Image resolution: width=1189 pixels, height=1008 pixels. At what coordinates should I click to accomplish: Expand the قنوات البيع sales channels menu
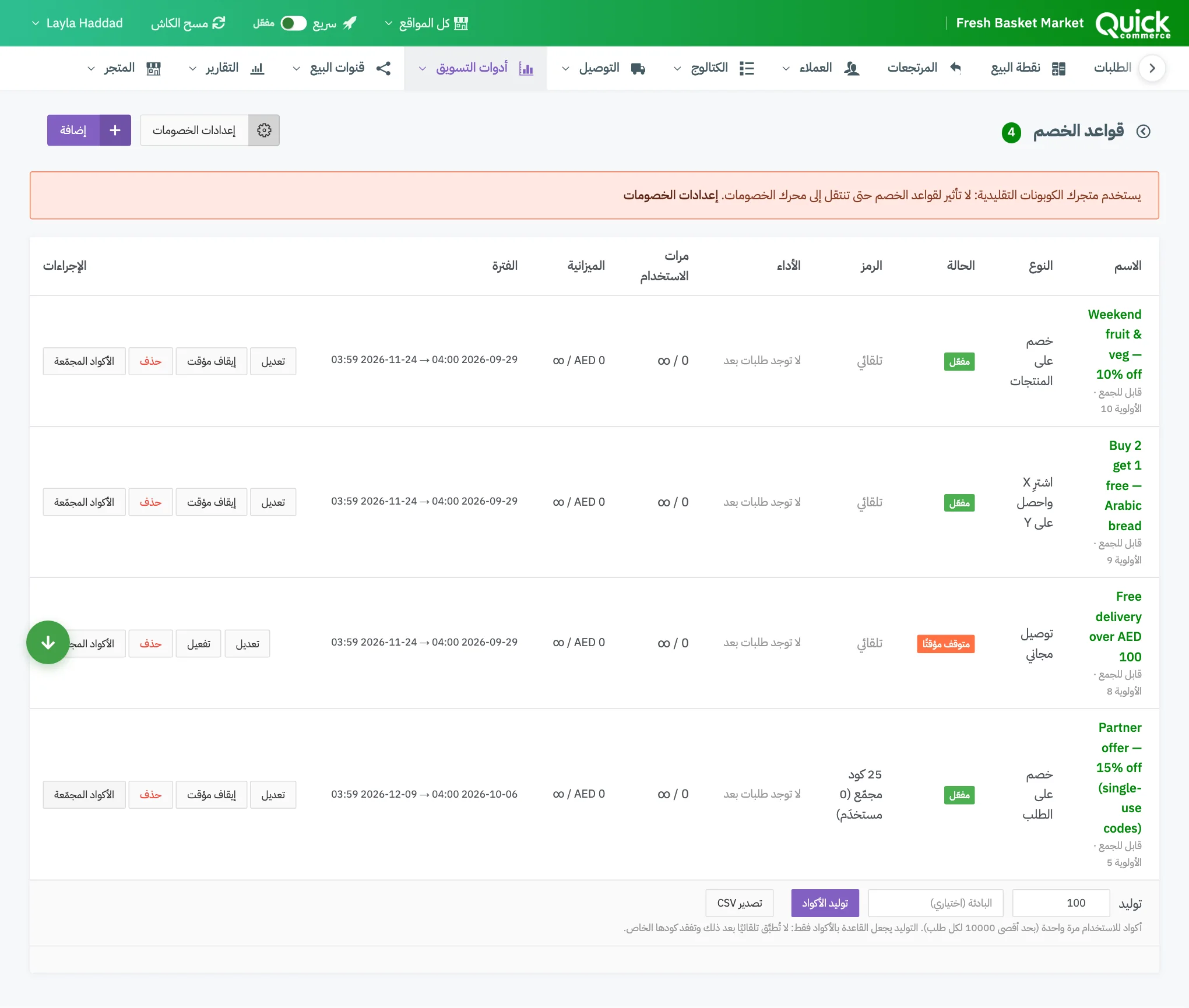[342, 68]
